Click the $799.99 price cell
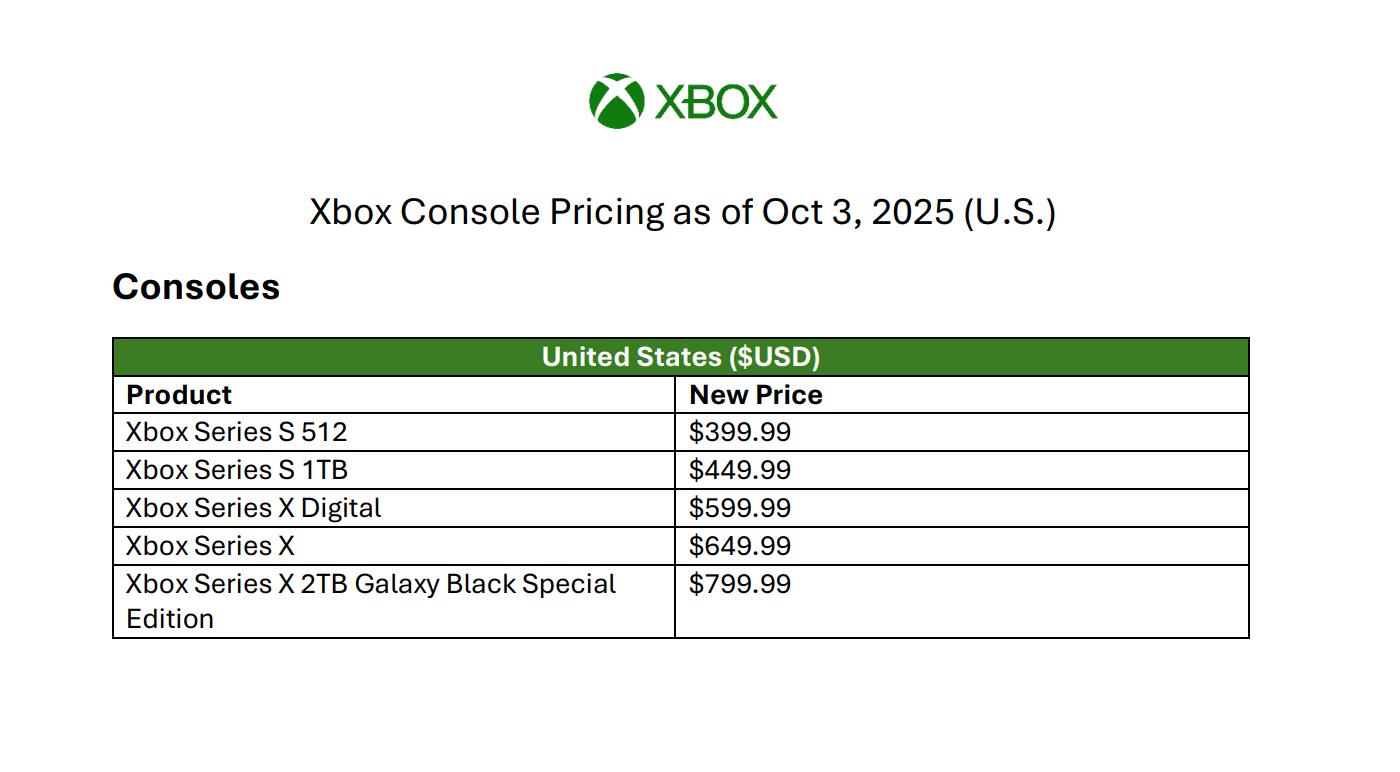1400x772 pixels. tap(740, 584)
